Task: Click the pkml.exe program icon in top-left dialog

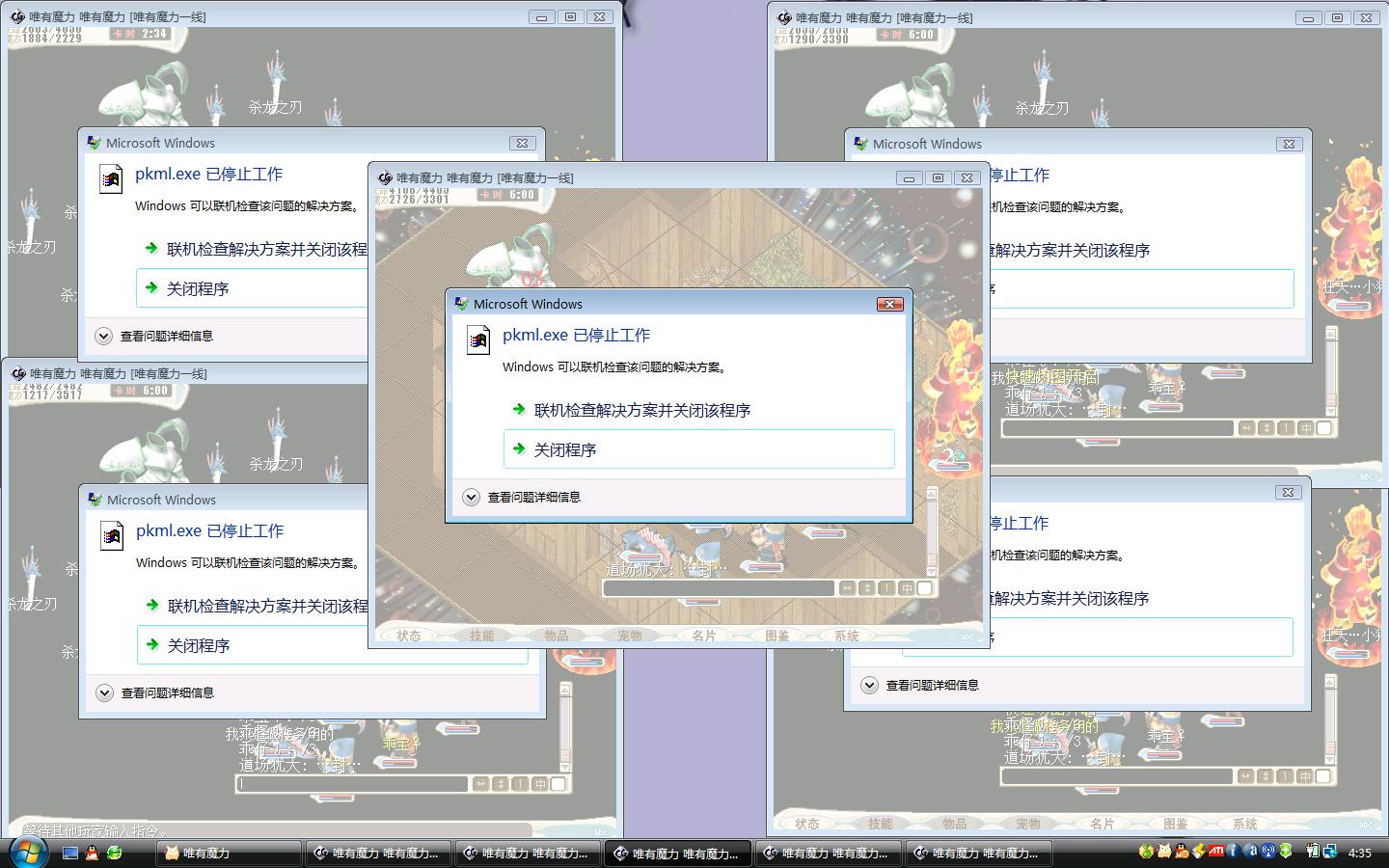Action: [111, 178]
